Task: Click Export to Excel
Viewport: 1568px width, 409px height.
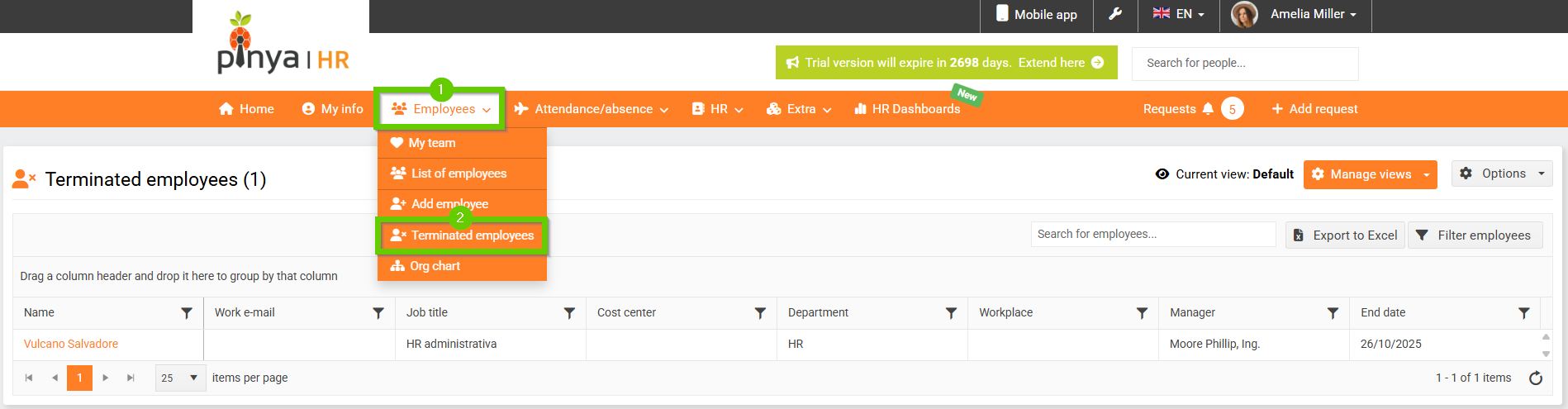Action: (1345, 235)
